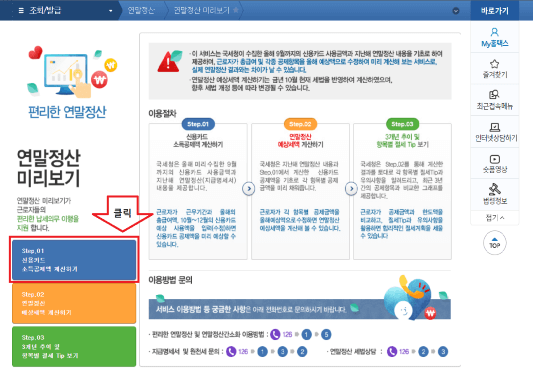Click the green 3개년 추이 및 항목별 절세 Tip title
533x372 pixels.
tap(402, 140)
